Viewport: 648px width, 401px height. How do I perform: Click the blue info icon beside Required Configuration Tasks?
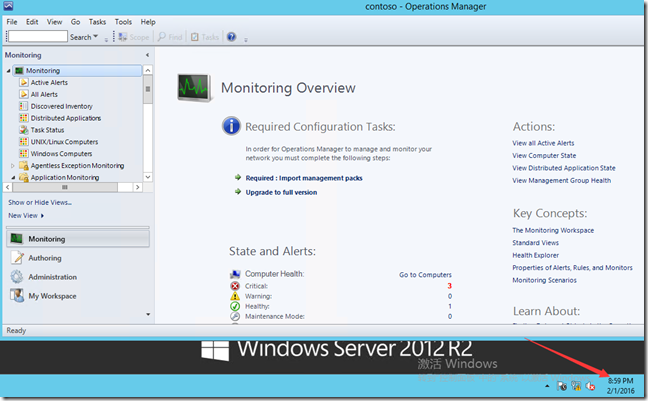click(231, 126)
